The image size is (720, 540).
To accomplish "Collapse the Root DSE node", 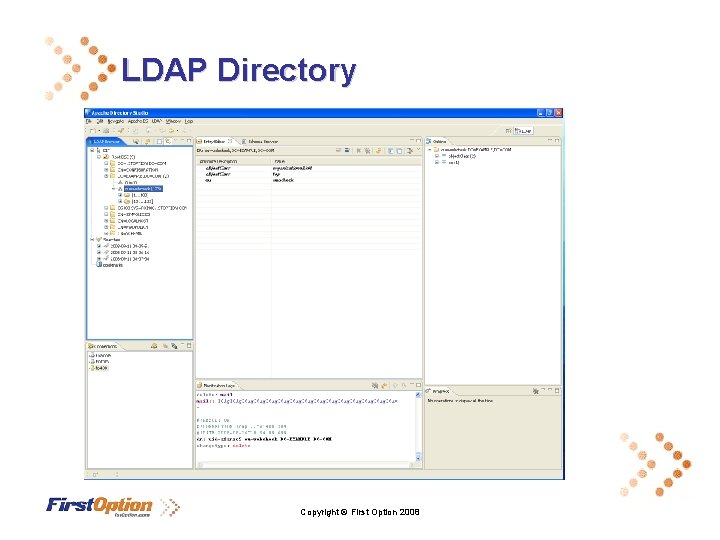I will [99, 157].
